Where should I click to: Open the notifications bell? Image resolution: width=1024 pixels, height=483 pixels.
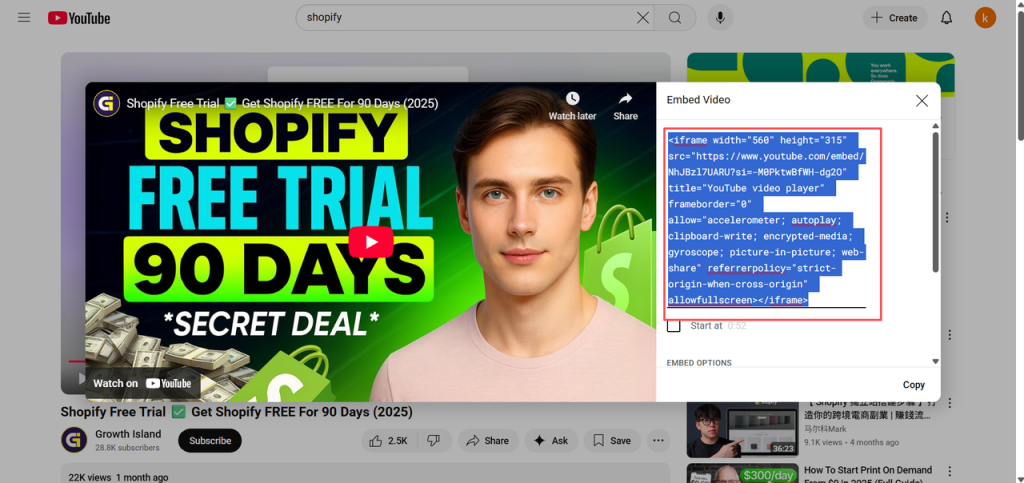[x=946, y=18]
